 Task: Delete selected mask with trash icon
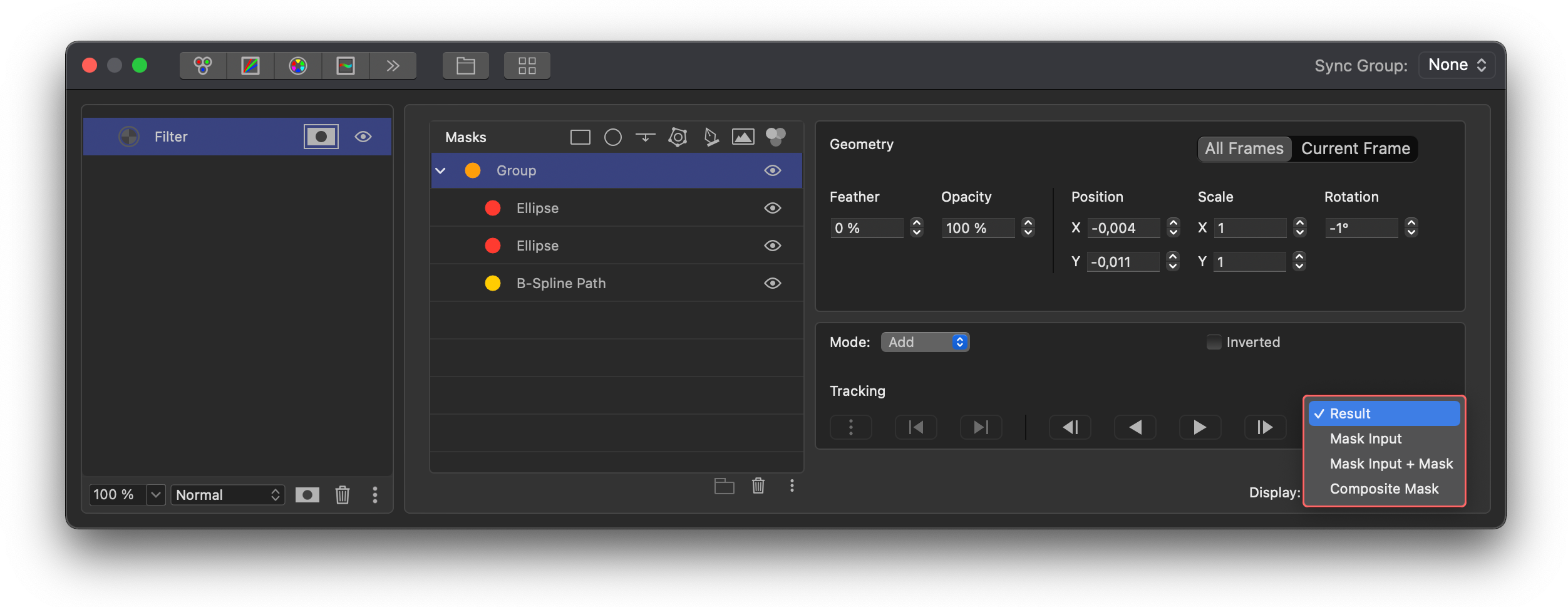(x=758, y=485)
